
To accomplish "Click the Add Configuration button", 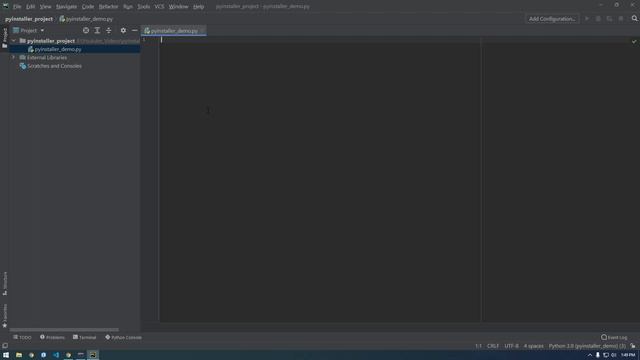I will point(552,19).
